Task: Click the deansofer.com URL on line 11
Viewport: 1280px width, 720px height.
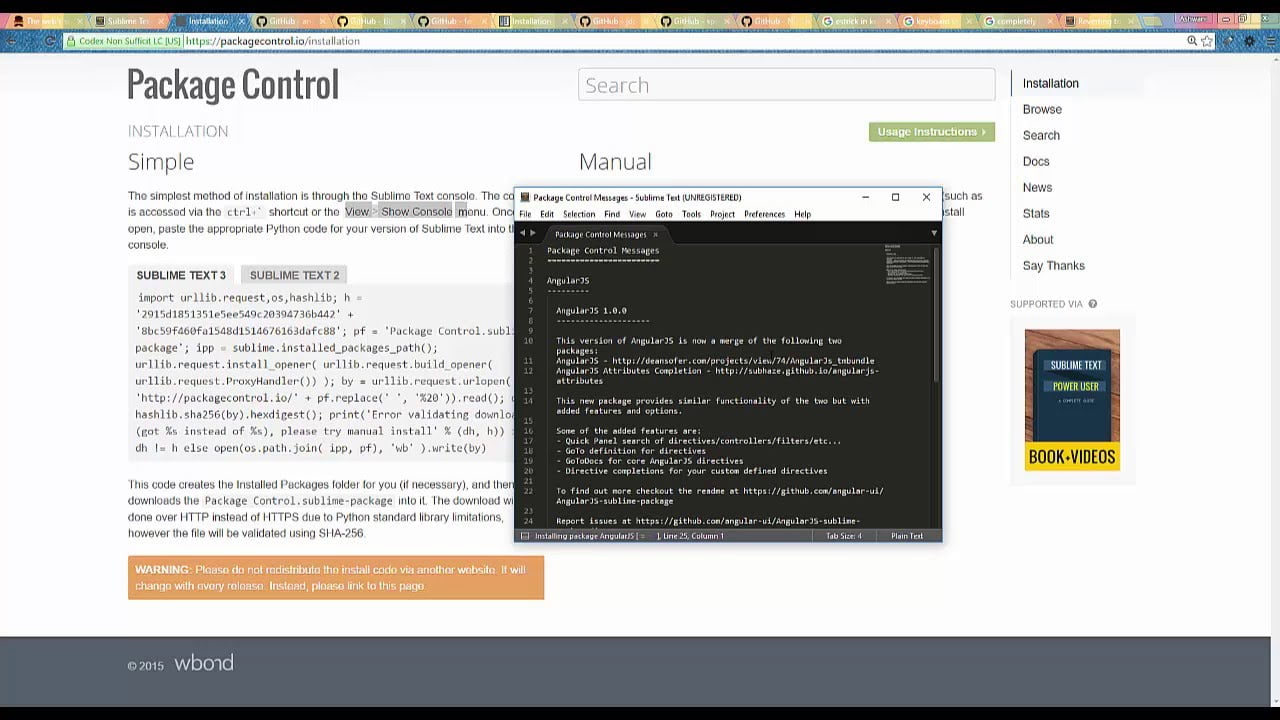Action: pos(743,361)
